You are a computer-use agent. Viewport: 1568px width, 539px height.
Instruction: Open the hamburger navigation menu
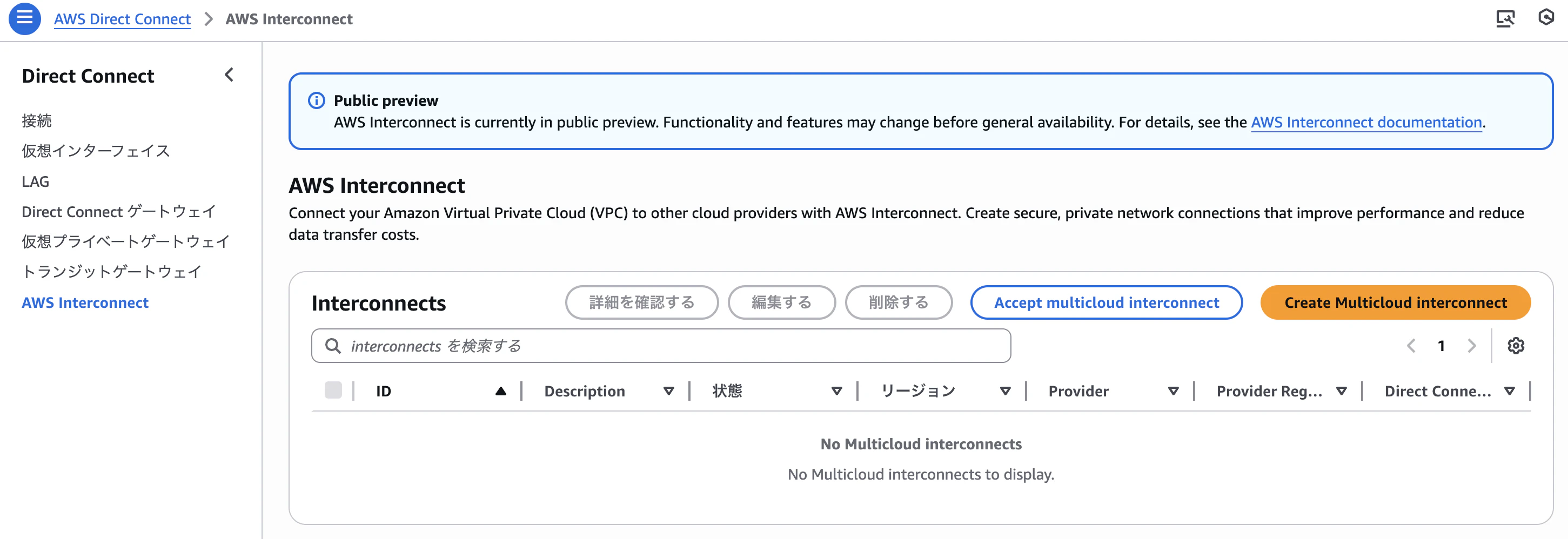point(24,18)
